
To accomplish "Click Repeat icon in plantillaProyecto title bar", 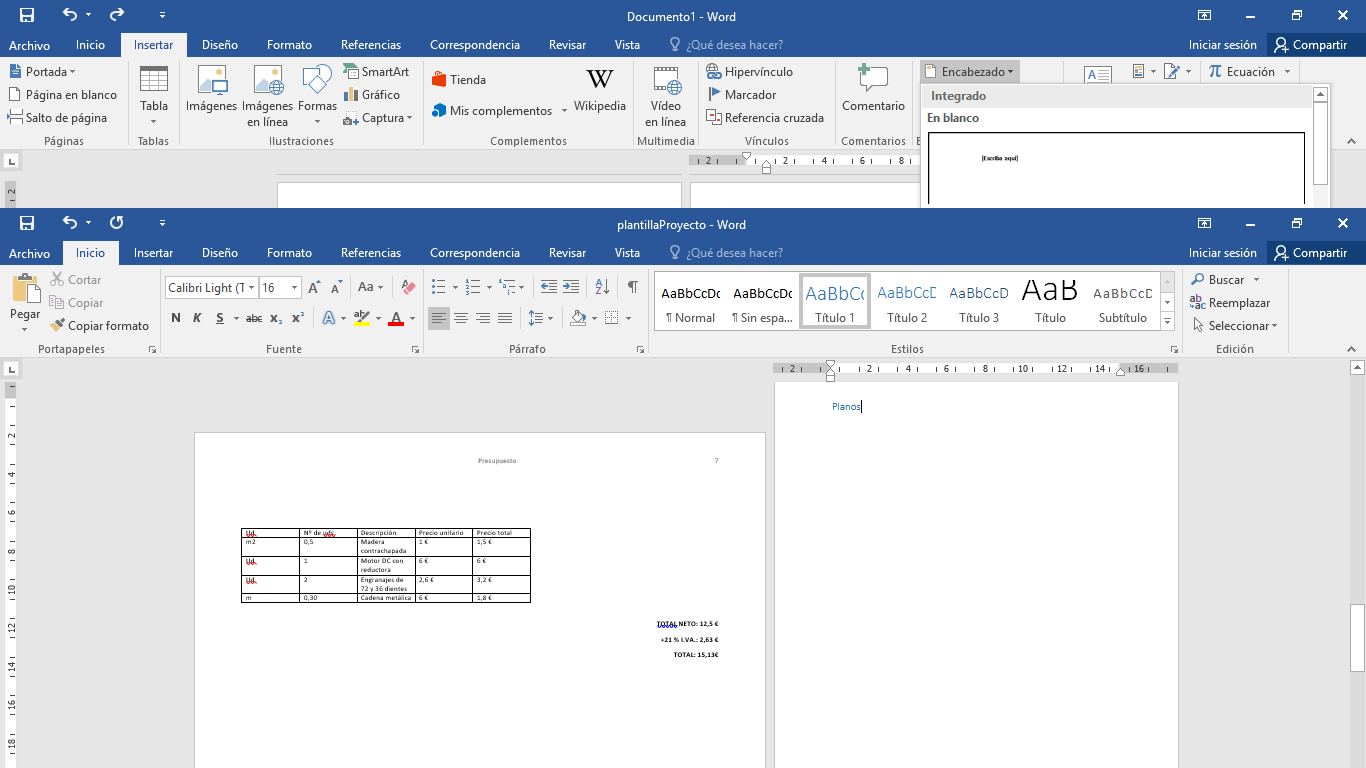I will pos(116,223).
